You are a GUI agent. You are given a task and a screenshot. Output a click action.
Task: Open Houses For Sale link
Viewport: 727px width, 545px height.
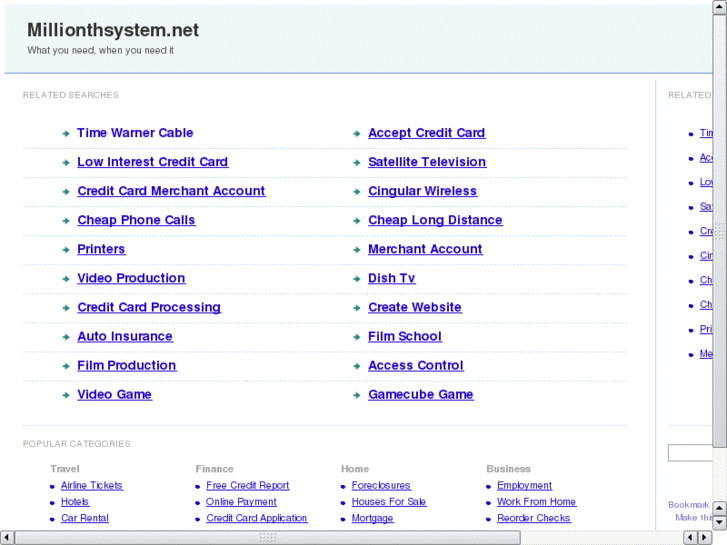point(389,502)
